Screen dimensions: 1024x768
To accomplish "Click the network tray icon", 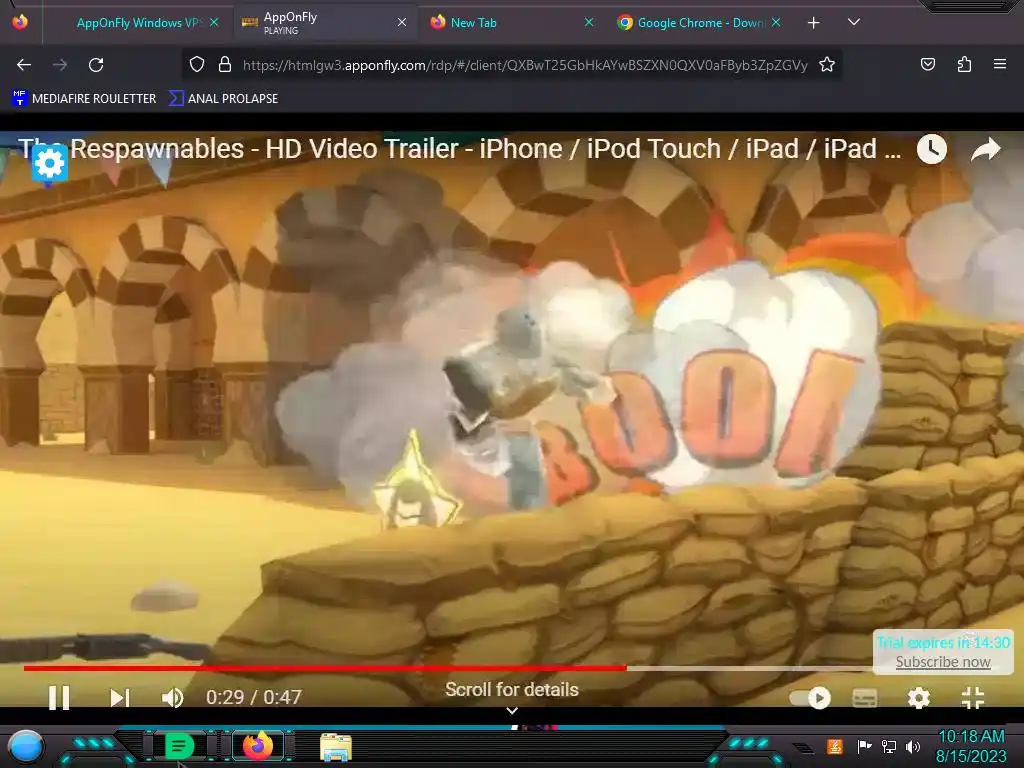I will click(x=889, y=746).
